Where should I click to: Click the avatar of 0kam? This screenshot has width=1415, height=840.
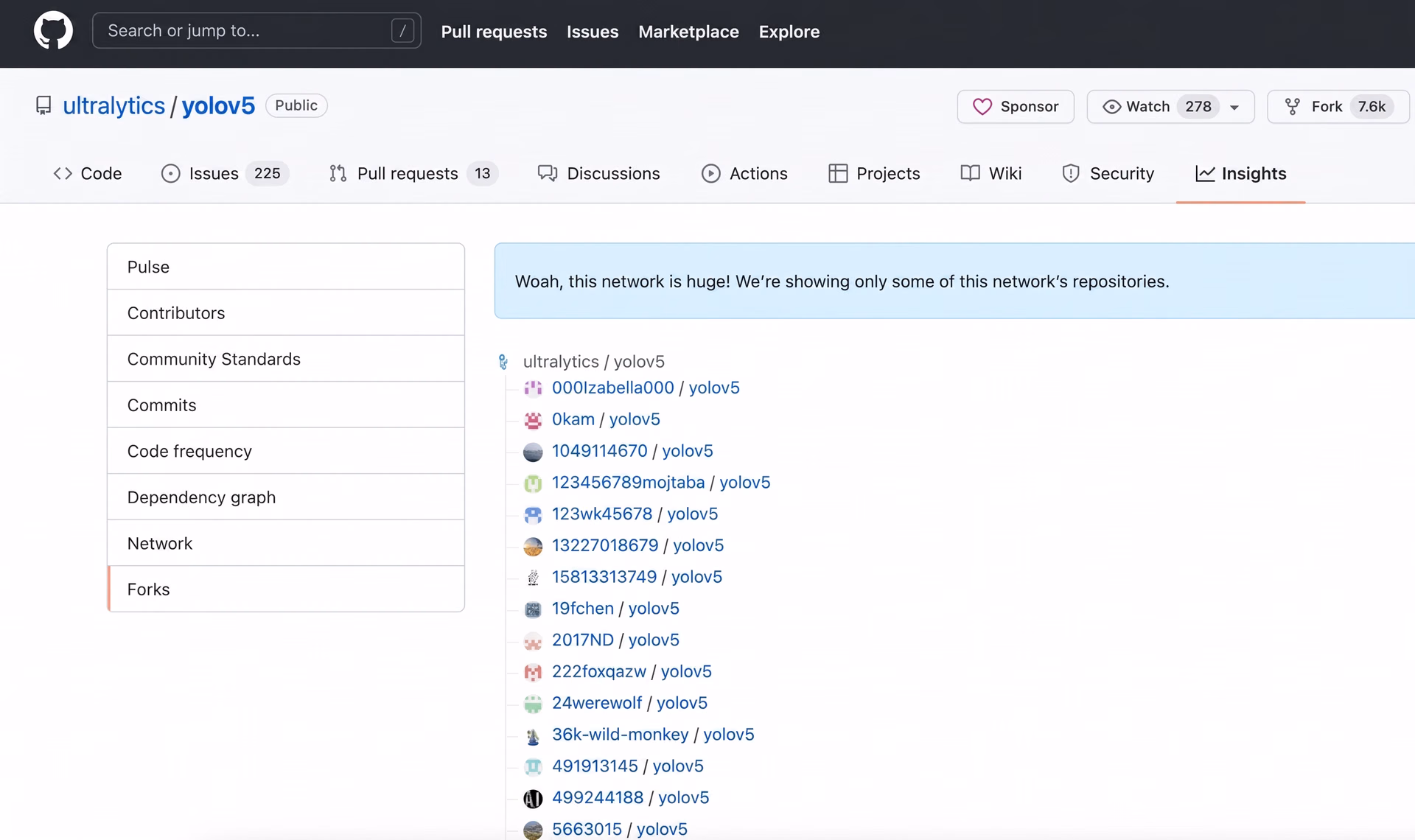[533, 419]
